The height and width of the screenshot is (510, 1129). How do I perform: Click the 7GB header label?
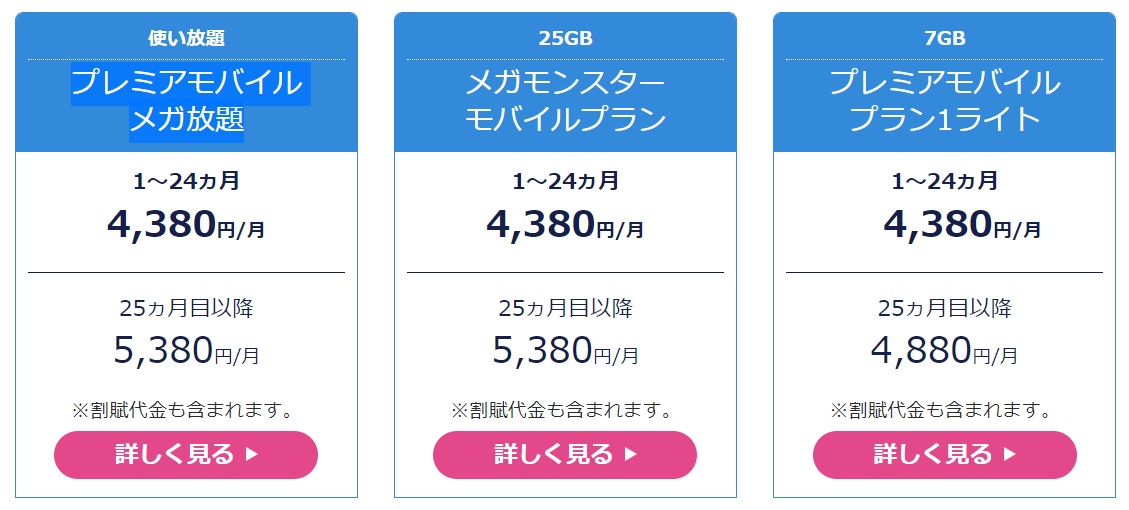coord(945,38)
